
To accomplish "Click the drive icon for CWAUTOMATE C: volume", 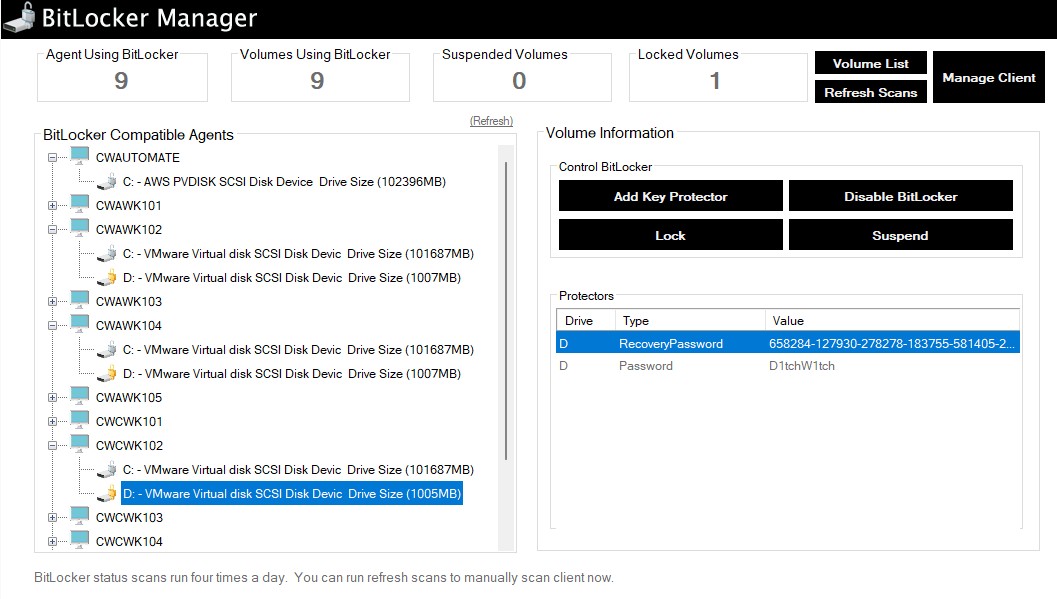I will tap(106, 182).
